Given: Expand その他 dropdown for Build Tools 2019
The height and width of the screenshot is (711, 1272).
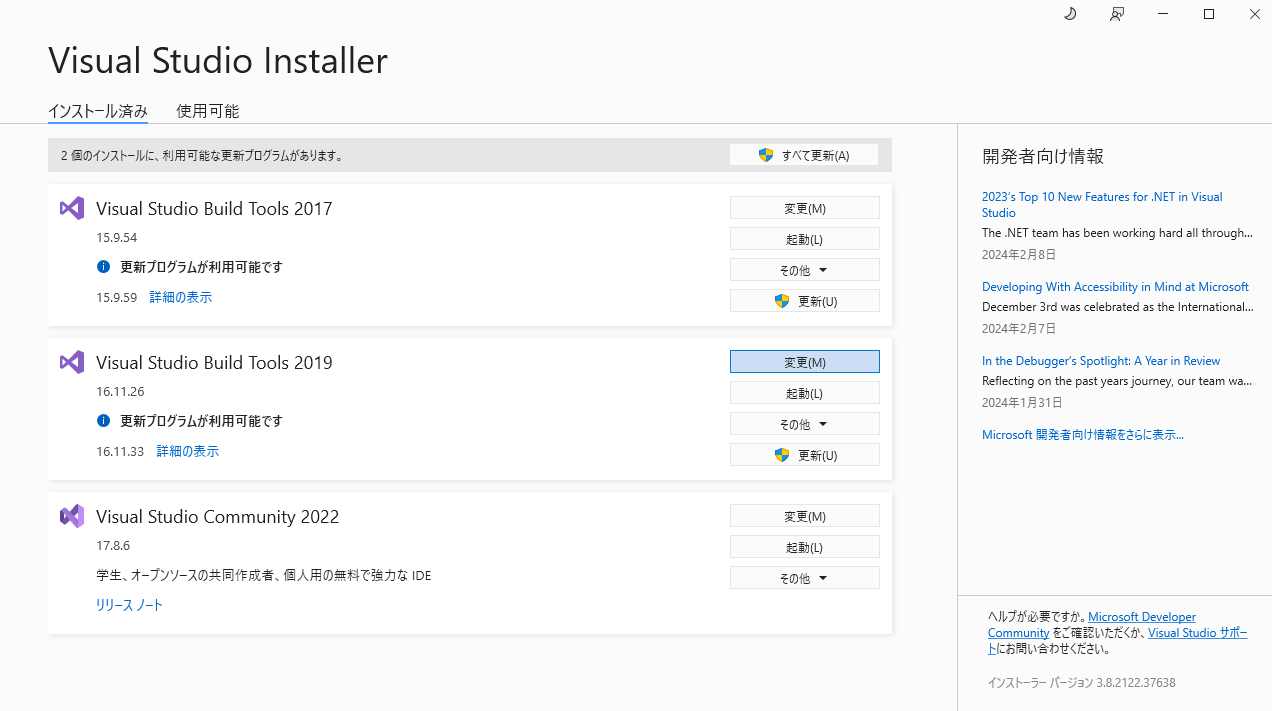Looking at the screenshot, I should pyautogui.click(x=804, y=424).
